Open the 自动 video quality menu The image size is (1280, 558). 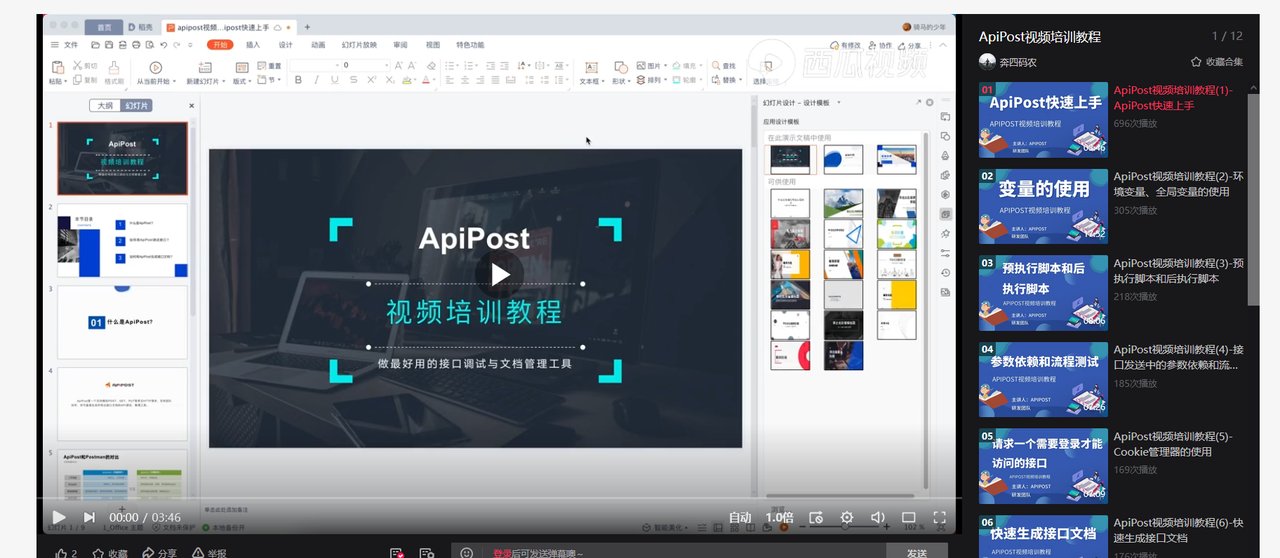740,517
